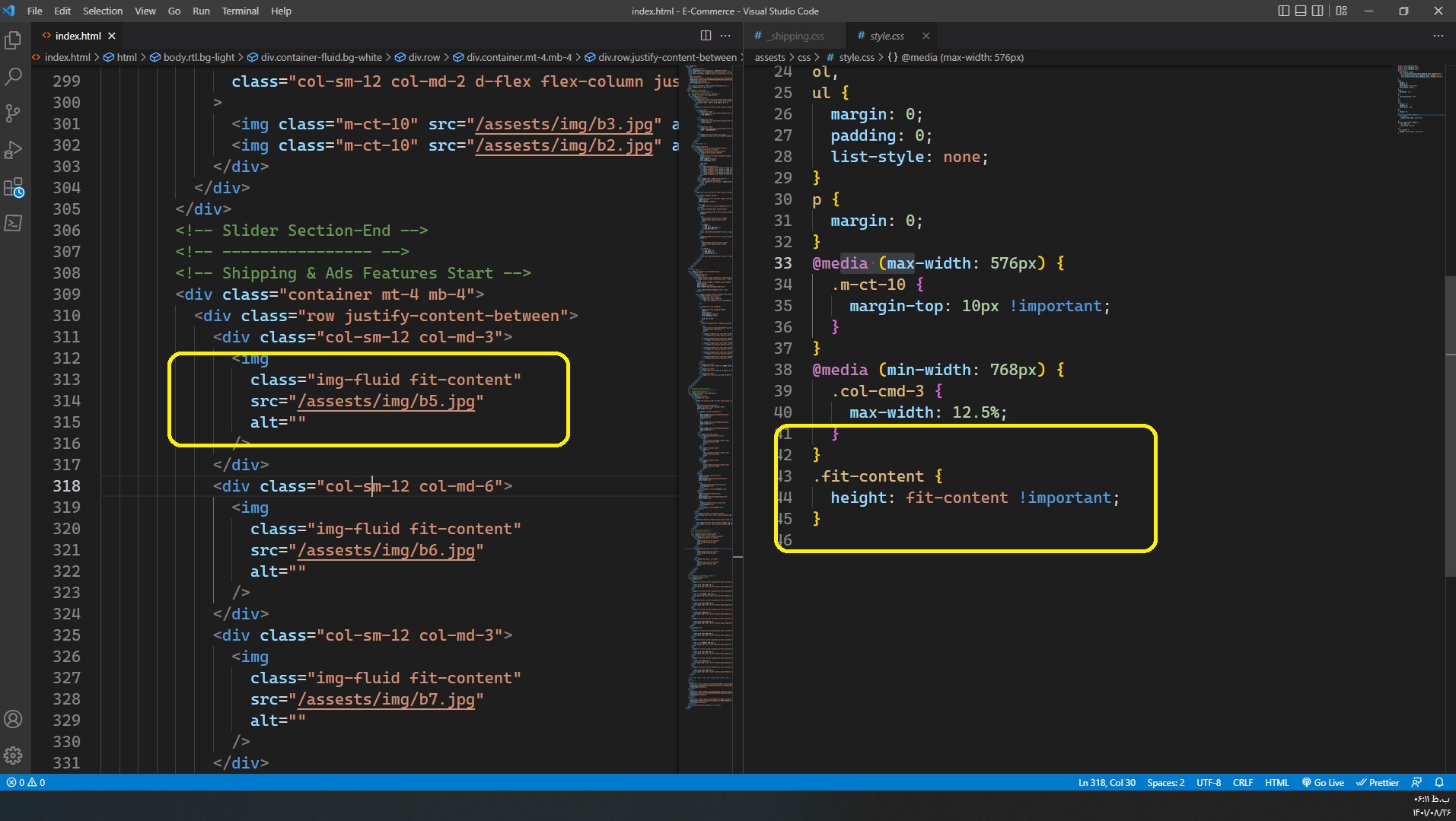Open the /assests/img/b3.jpg link
The image size is (1456, 821).
564,124
